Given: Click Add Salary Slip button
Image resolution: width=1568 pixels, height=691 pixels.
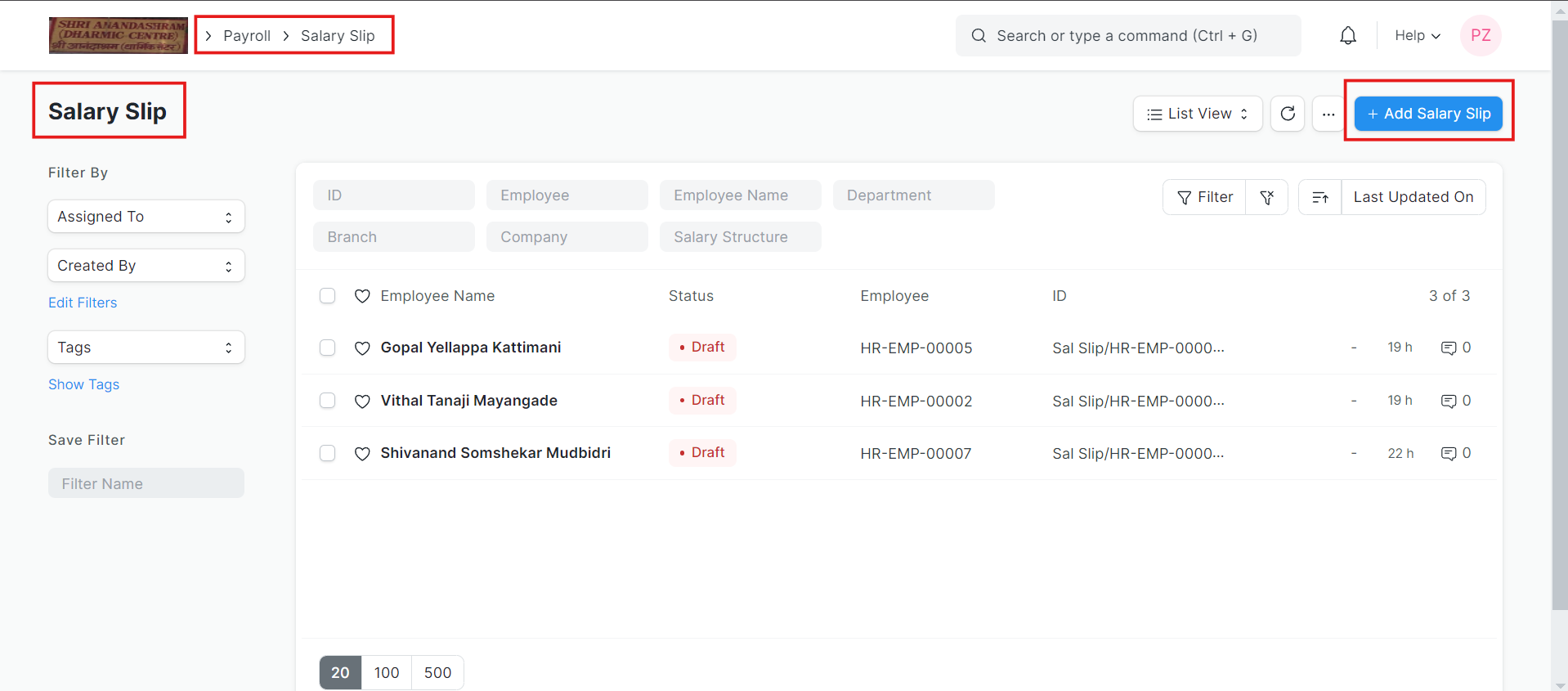Looking at the screenshot, I should (x=1428, y=114).
